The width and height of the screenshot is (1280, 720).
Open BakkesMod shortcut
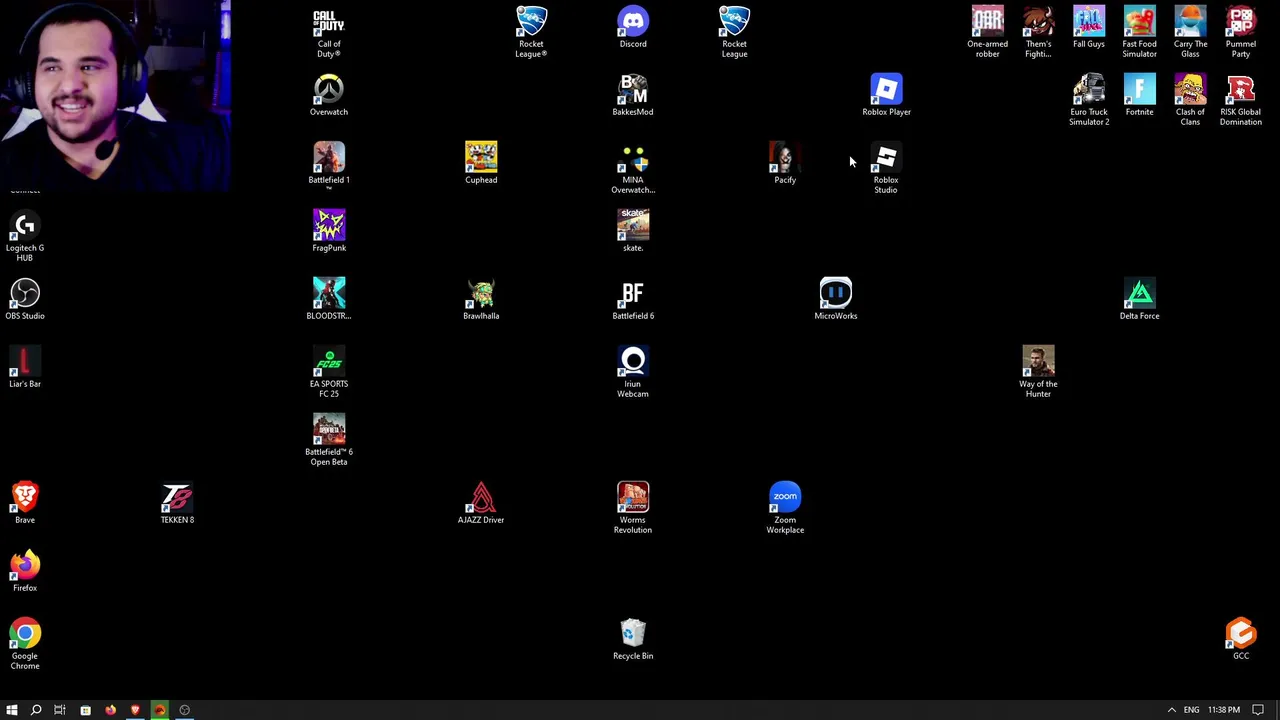633,95
